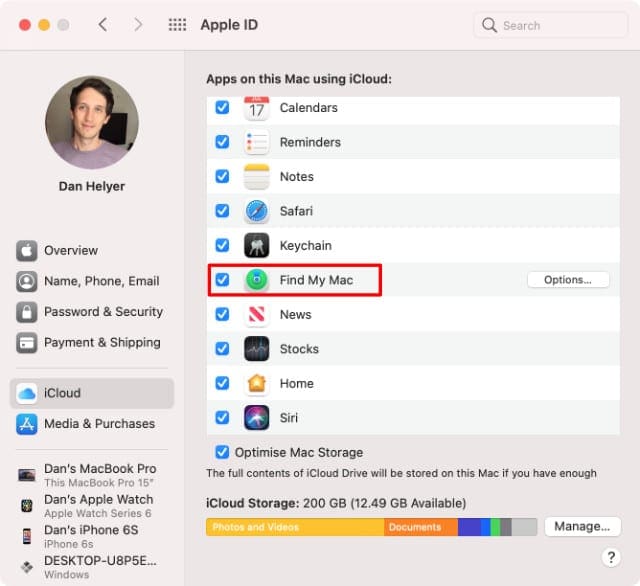Viewport: 640px width, 586px height.
Task: Click the Calendars app icon
Action: pos(256,108)
